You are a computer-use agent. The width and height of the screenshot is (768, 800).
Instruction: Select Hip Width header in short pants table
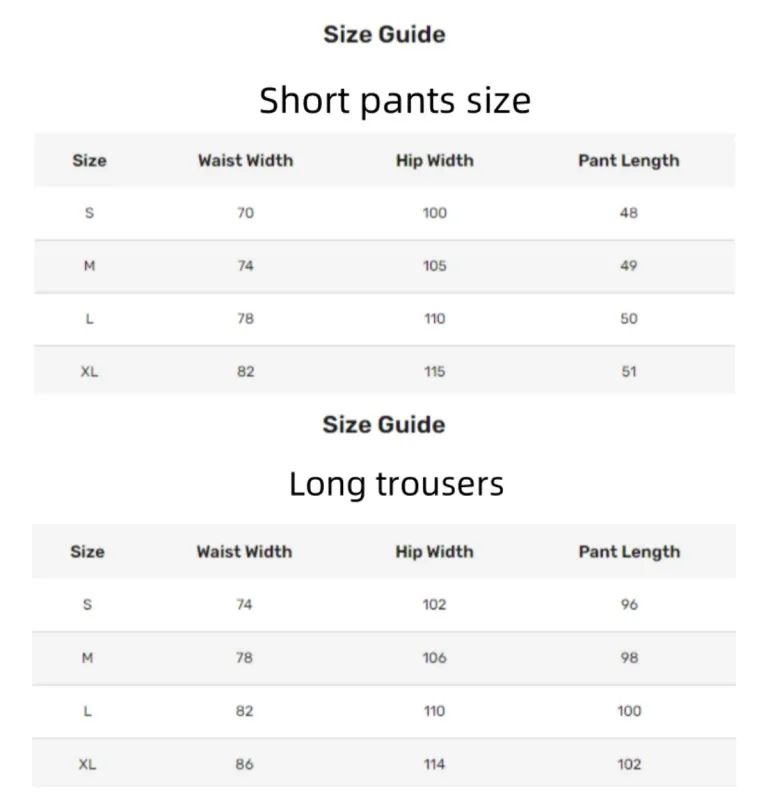coord(434,161)
